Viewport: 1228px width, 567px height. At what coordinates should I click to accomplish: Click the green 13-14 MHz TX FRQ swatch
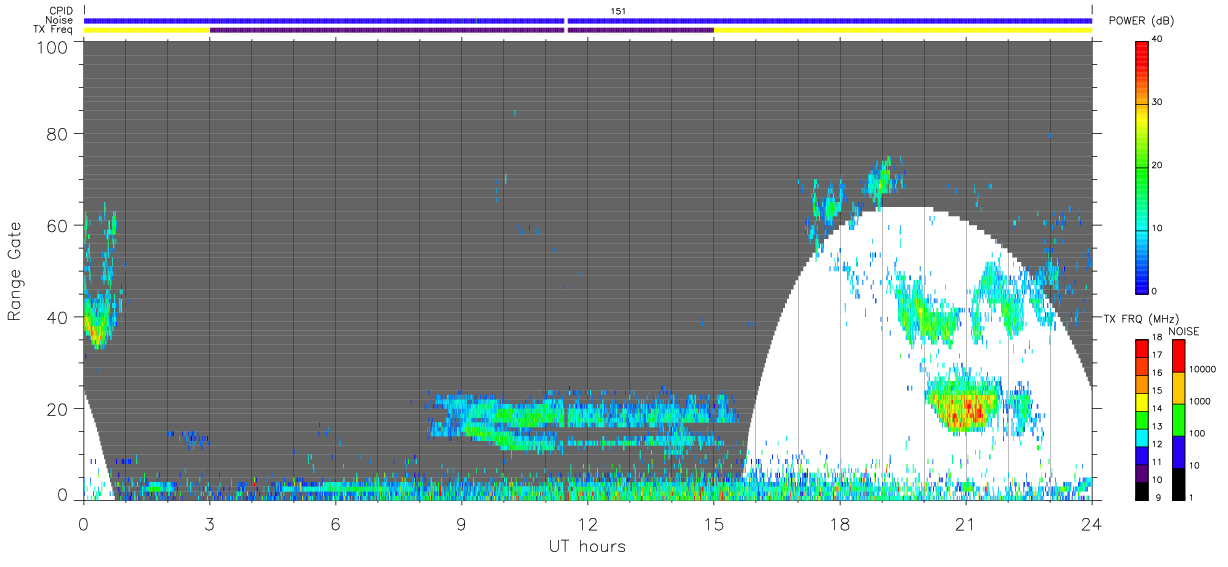1143,420
